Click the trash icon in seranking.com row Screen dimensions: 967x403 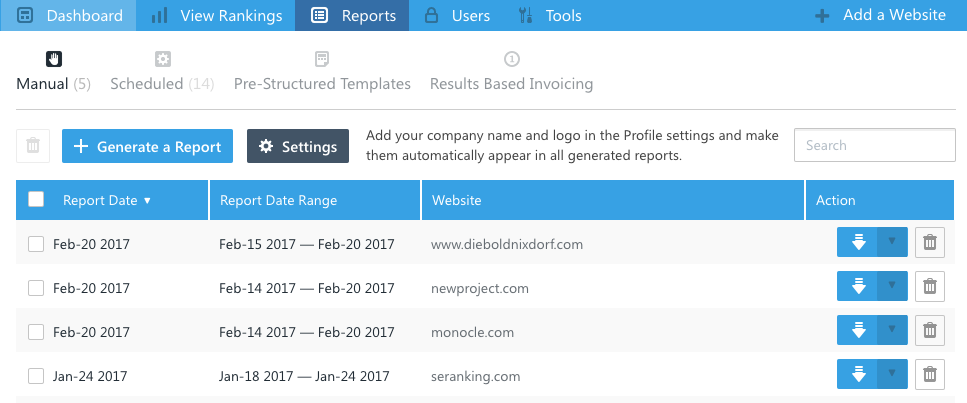[x=930, y=374]
